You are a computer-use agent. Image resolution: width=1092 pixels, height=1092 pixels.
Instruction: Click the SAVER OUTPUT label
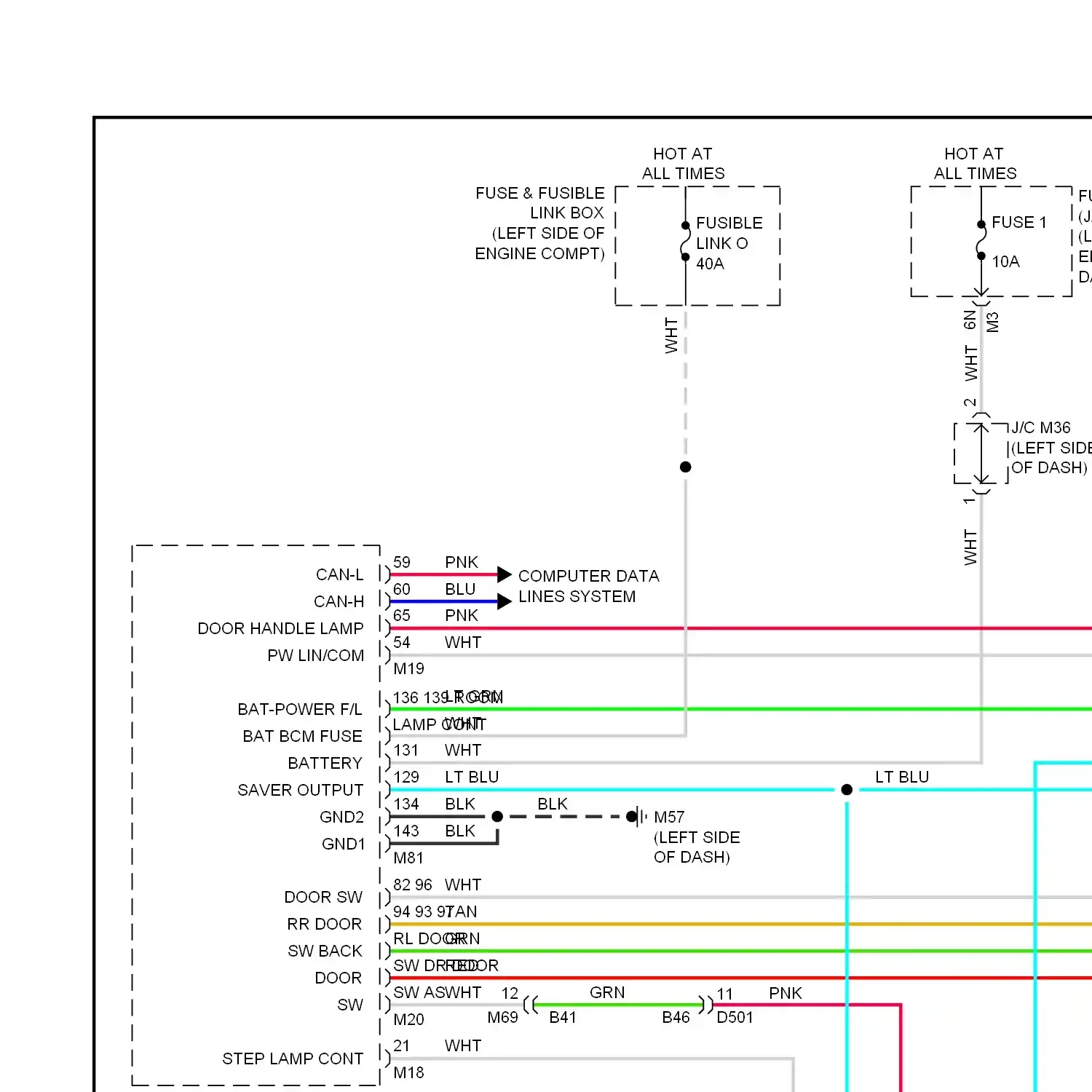coord(300,790)
